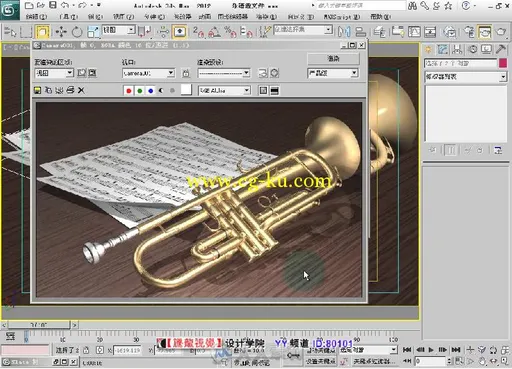The height and width of the screenshot is (369, 512).
Task: Toggle the Alpha channel display button
Action: [161, 90]
